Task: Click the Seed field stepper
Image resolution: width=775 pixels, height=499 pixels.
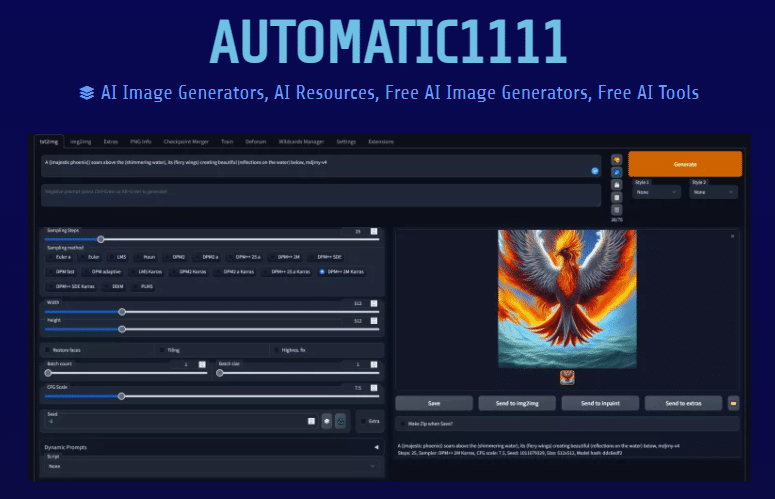Action: 311,421
